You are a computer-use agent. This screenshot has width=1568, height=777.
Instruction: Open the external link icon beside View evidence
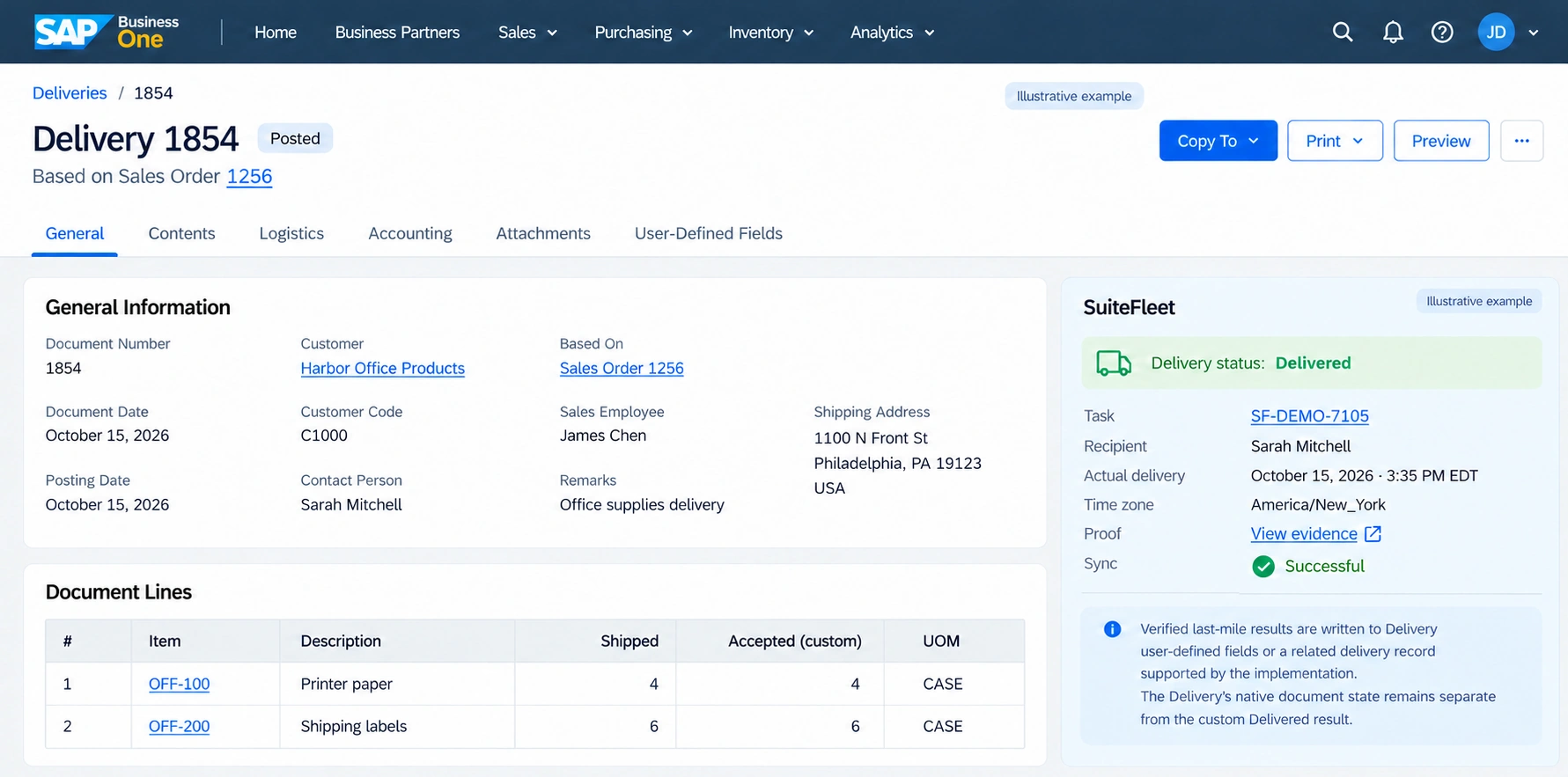coord(1373,534)
